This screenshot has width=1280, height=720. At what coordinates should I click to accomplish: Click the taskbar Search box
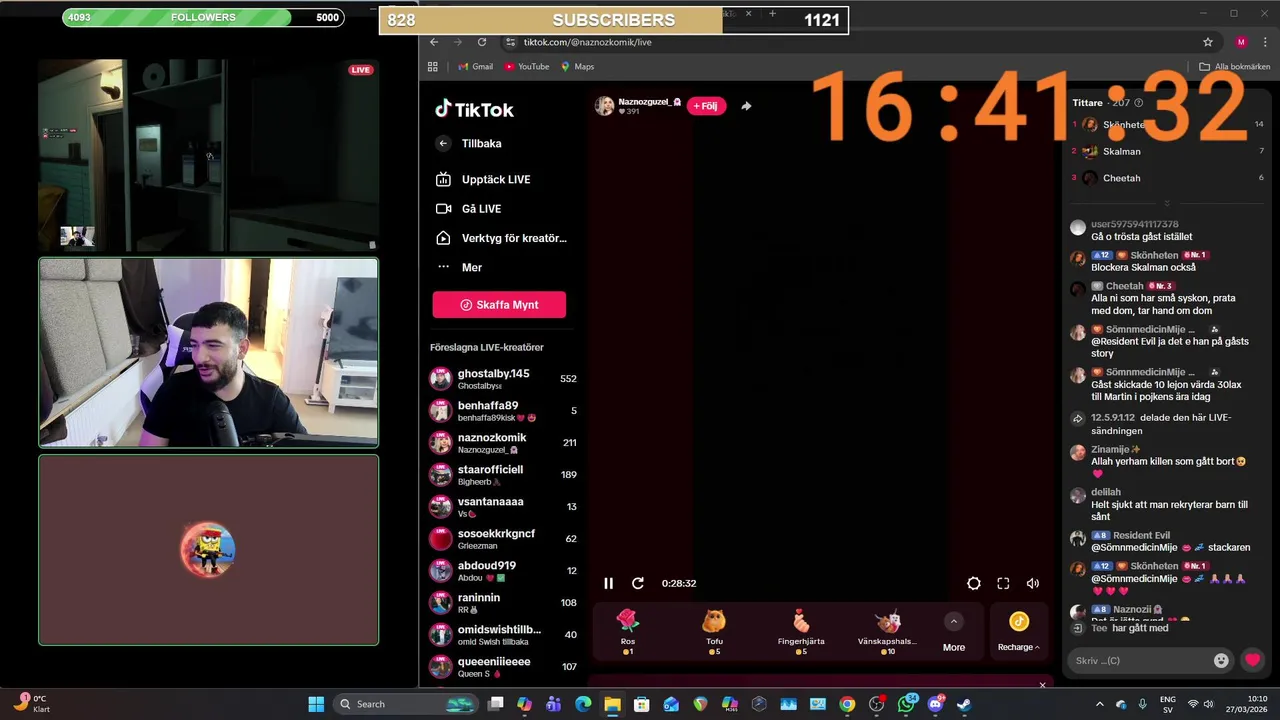click(x=405, y=704)
